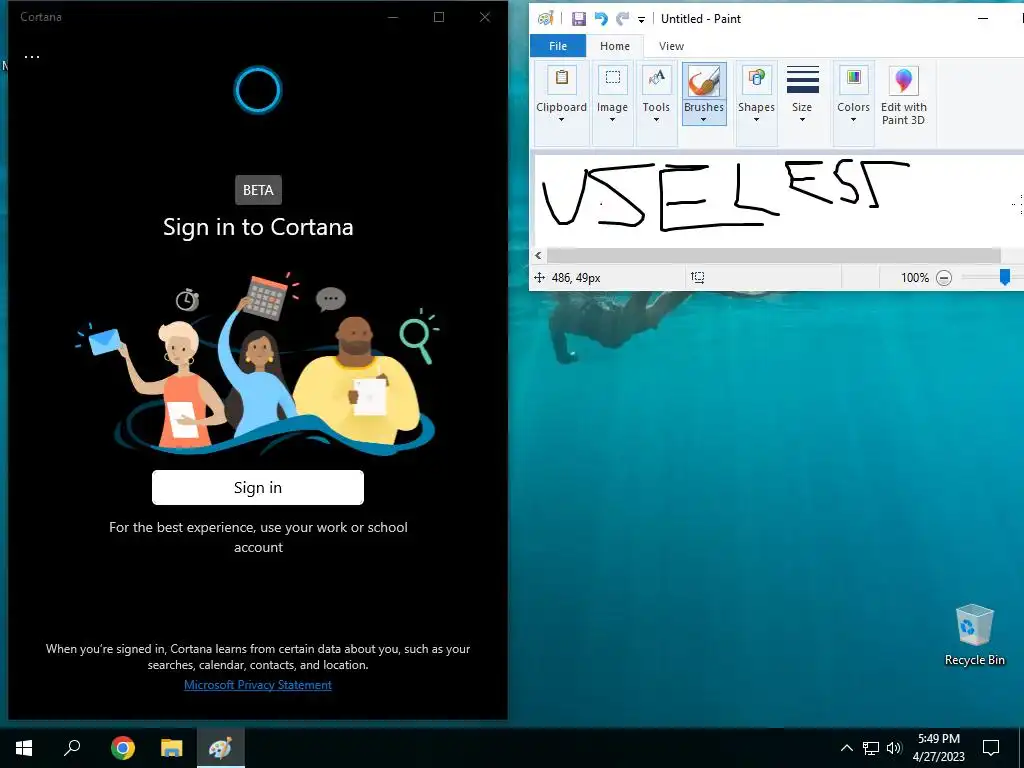Open File Explorer from the taskbar
The width and height of the screenshot is (1024, 768).
[172, 748]
